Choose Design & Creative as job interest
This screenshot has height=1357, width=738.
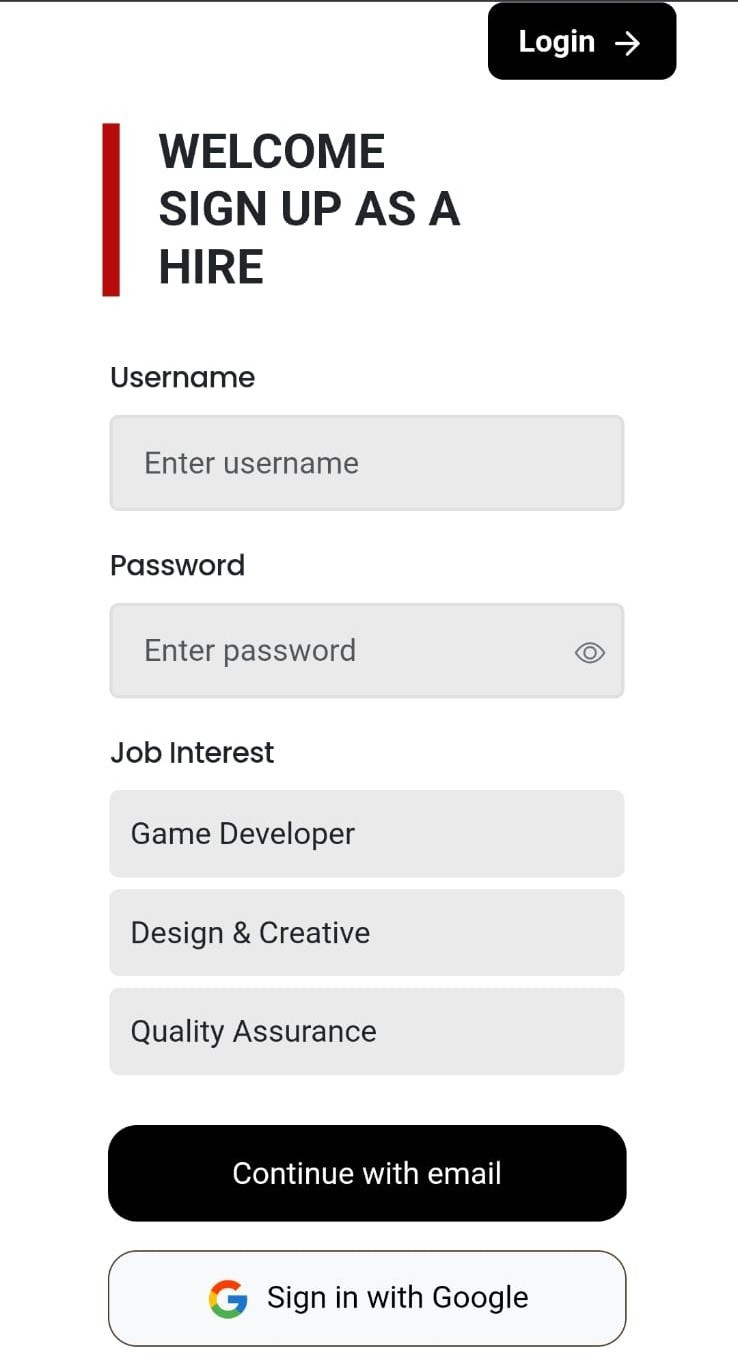pyautogui.click(x=367, y=933)
